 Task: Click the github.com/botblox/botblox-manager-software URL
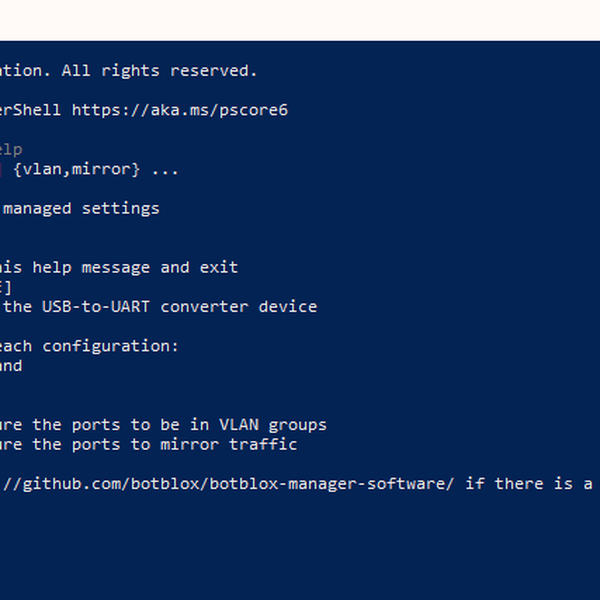[x=230, y=484]
